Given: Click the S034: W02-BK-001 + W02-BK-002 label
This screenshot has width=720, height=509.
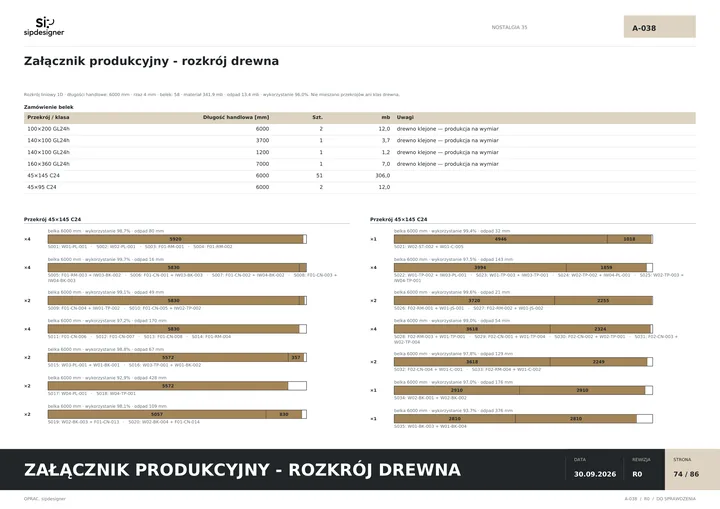Looking at the screenshot, I should coord(430,398).
